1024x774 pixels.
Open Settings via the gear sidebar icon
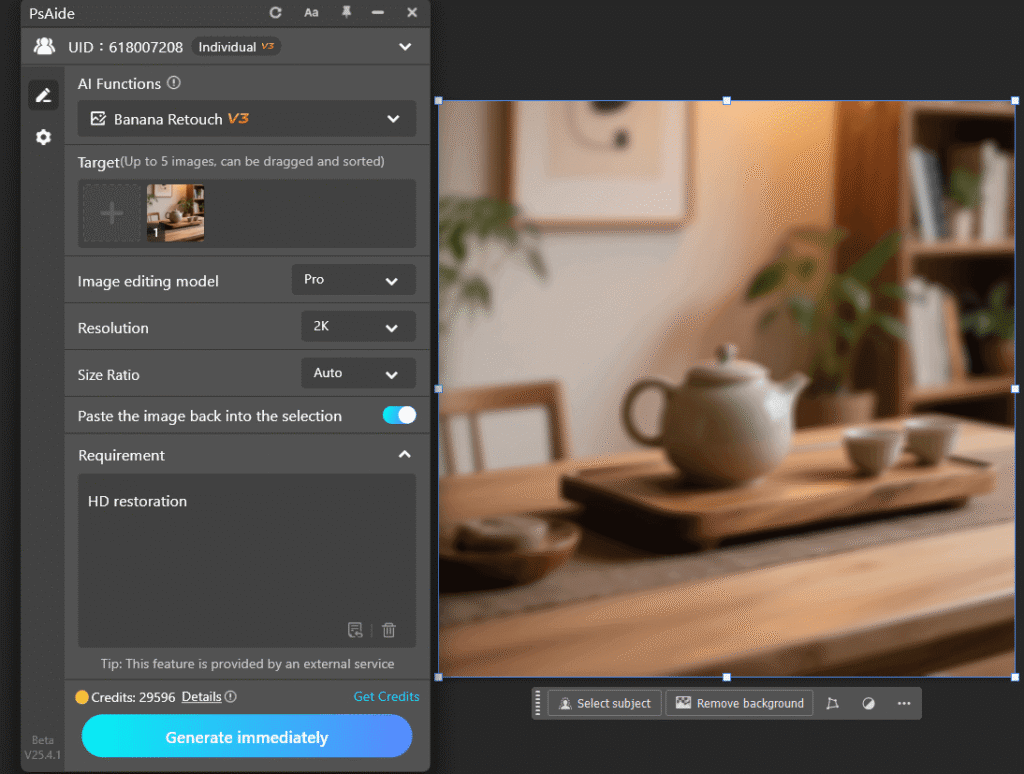(x=42, y=137)
